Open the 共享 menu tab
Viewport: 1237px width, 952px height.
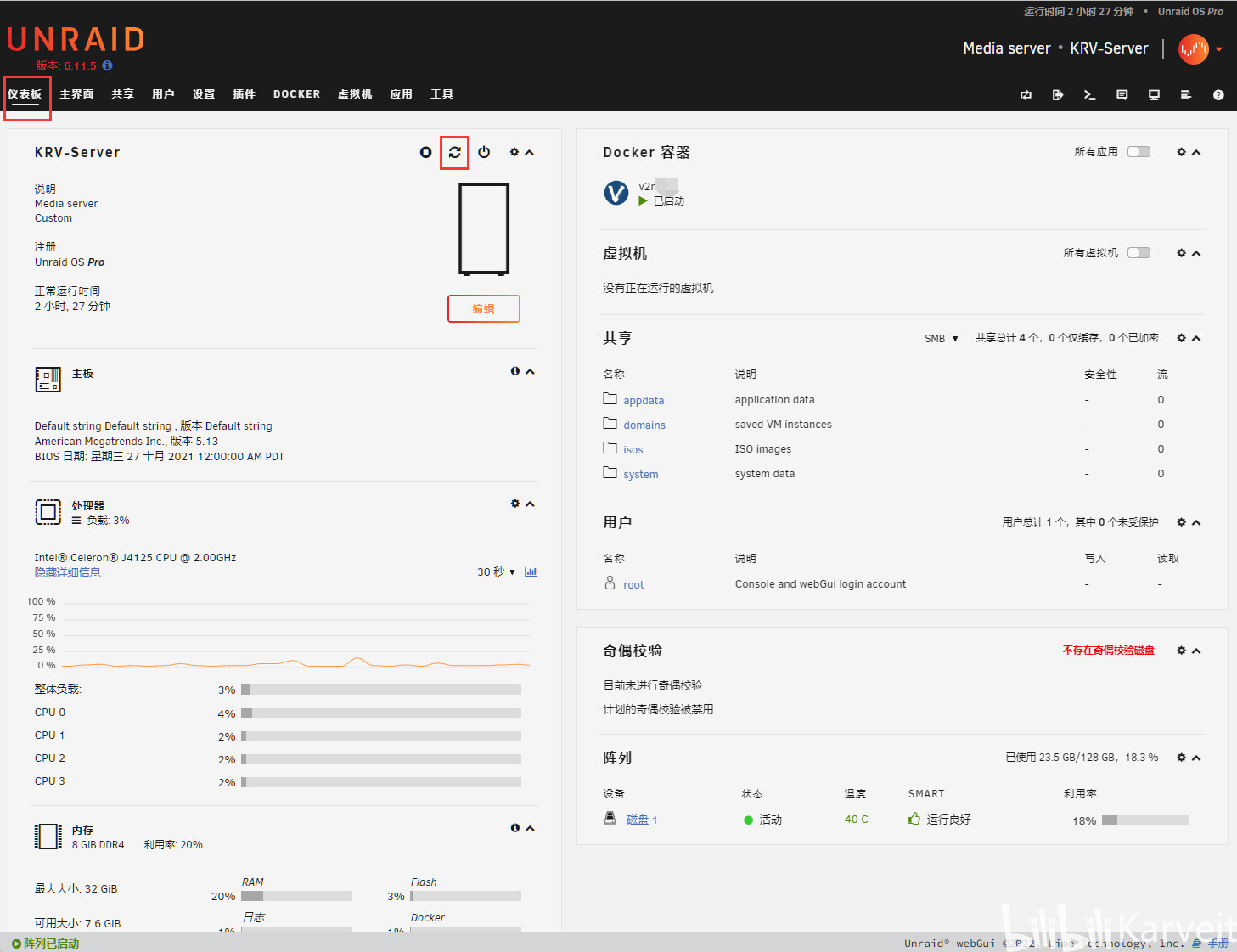coord(123,94)
